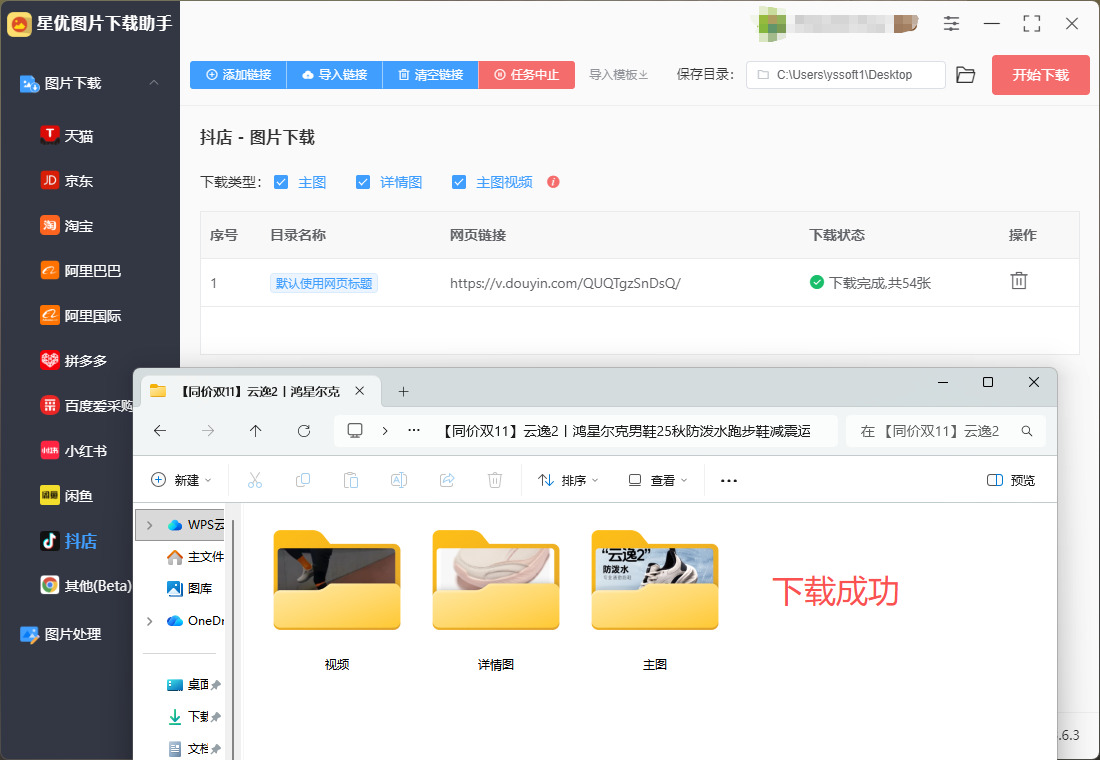Viewport: 1100px width, 760px height.
Task: Open the 天猫 download section
Action: click(67, 135)
